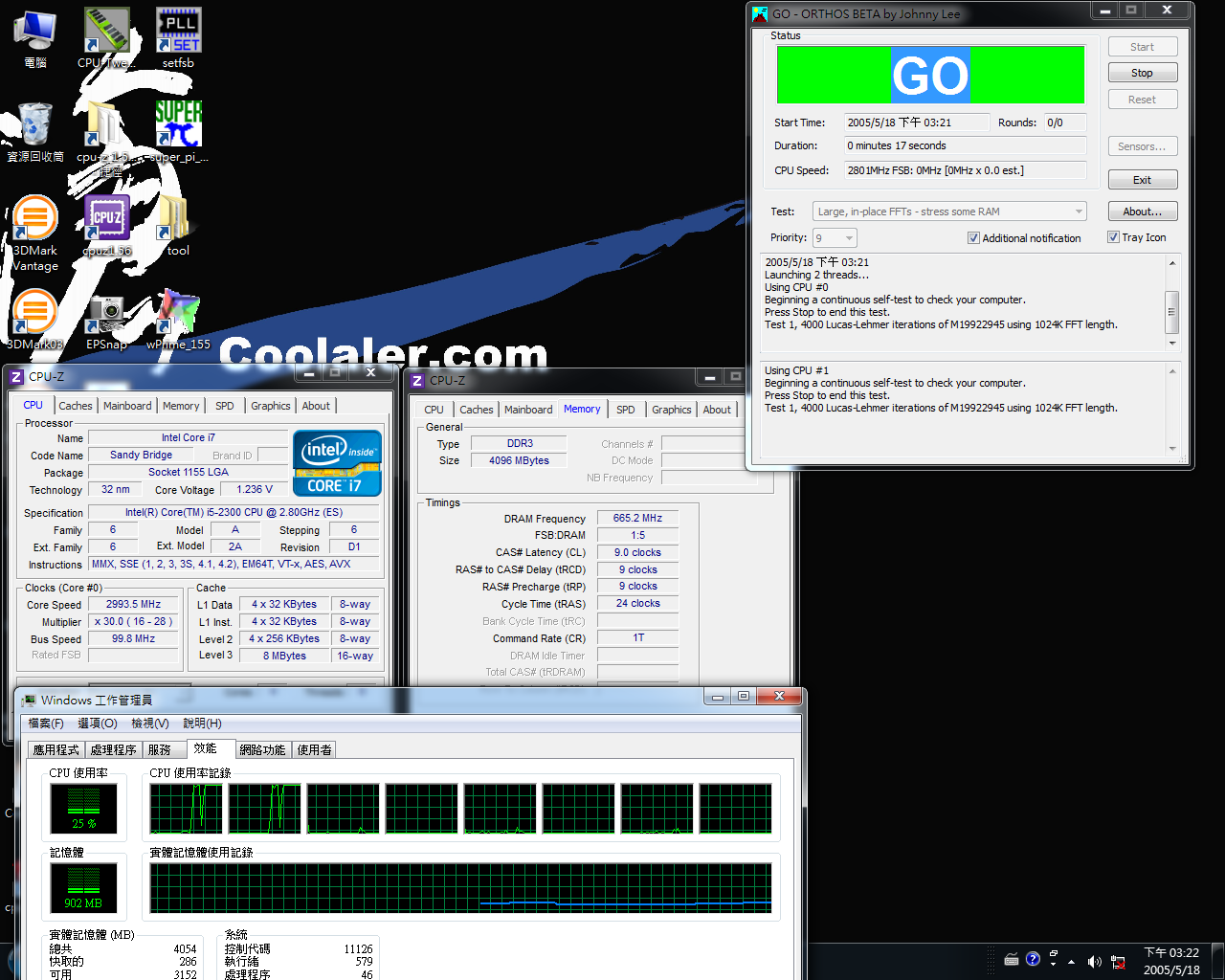Switch to 應用程式 tab in Task Manager
Viewport: 1225px width, 980px height.
56,750
